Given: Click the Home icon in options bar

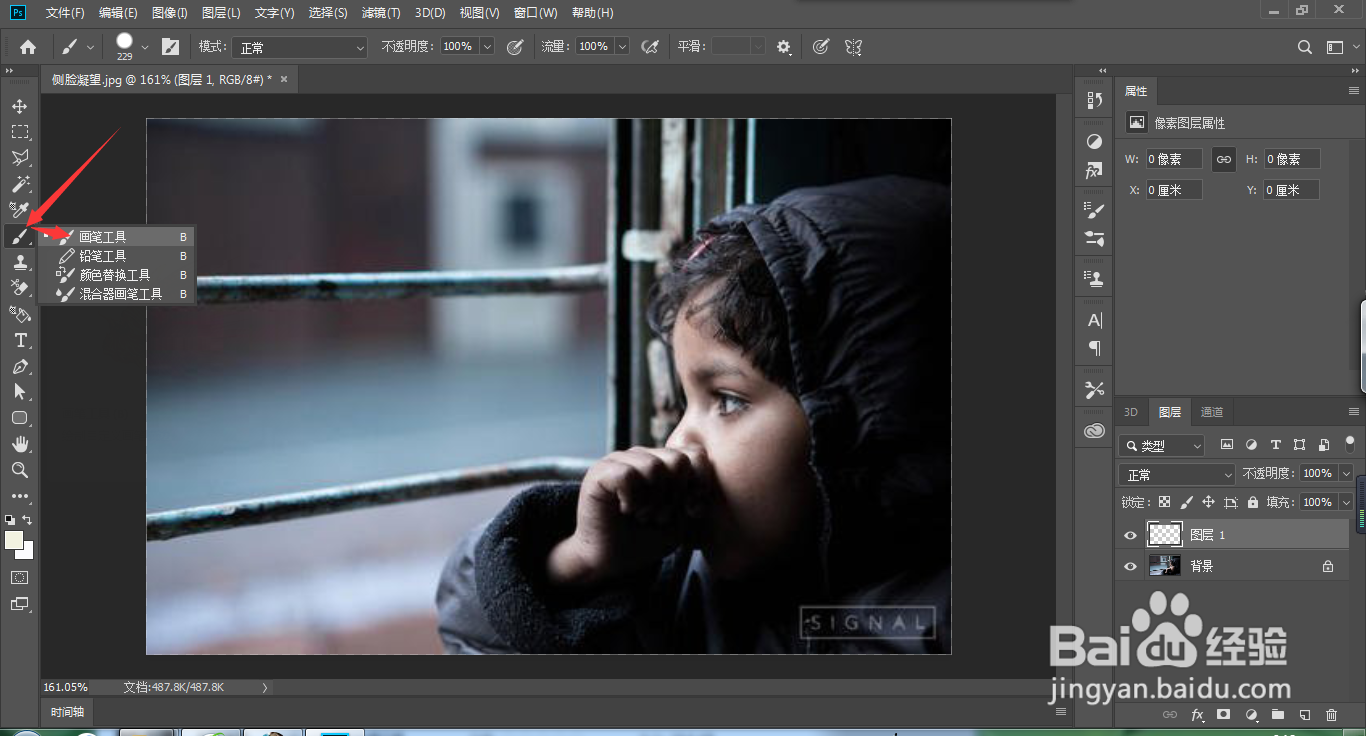Looking at the screenshot, I should pyautogui.click(x=28, y=47).
